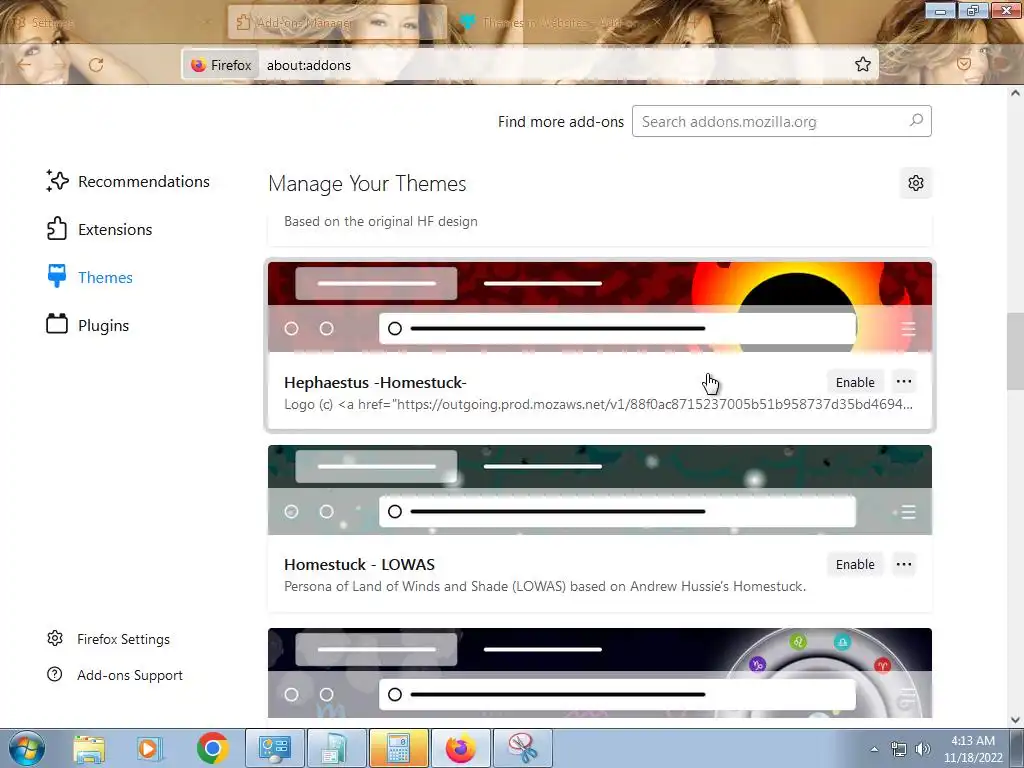
Task: Select the Themes category in sidebar
Action: [x=89, y=278]
